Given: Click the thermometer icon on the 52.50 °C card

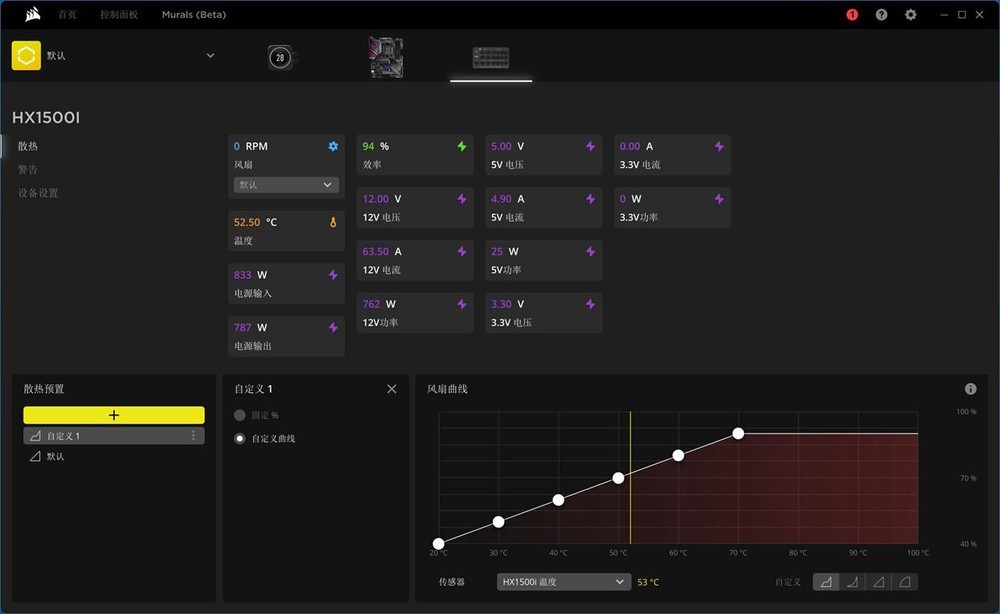Looking at the screenshot, I should click(333, 223).
